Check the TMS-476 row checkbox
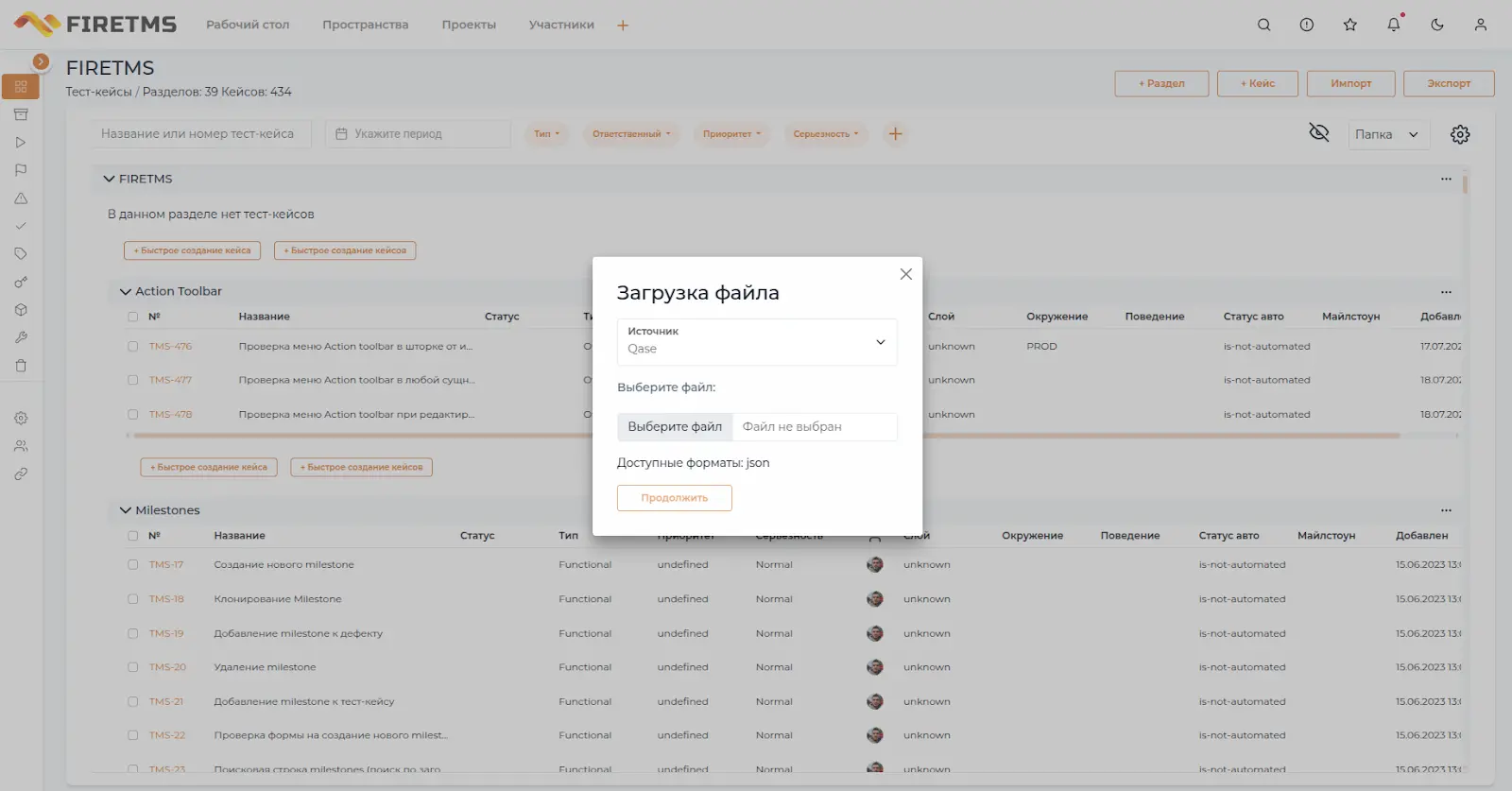 click(132, 347)
